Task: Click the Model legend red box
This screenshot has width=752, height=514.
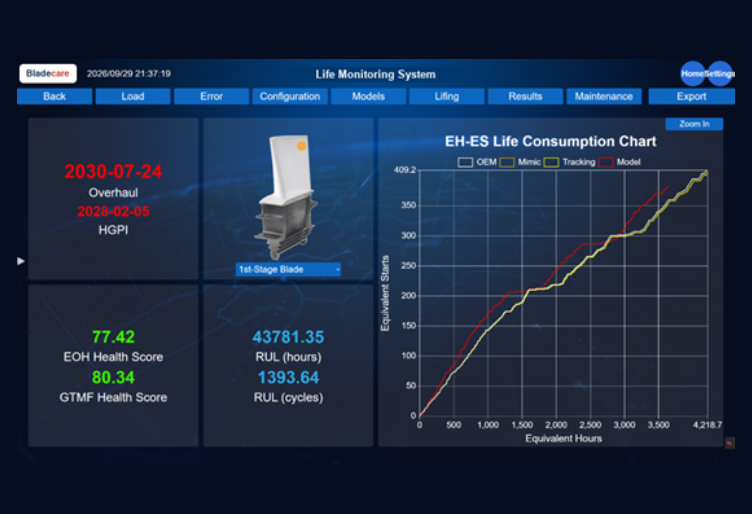Action: click(606, 162)
